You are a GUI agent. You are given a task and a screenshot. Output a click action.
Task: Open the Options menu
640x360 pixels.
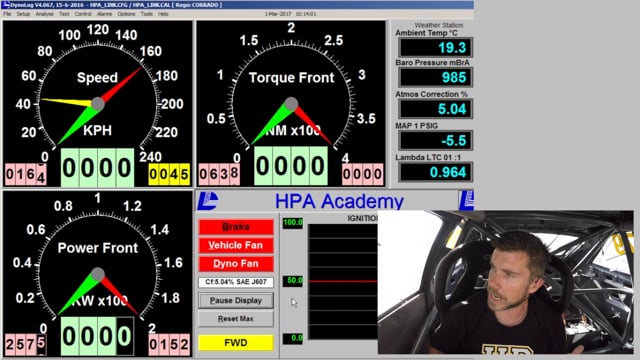(126, 14)
